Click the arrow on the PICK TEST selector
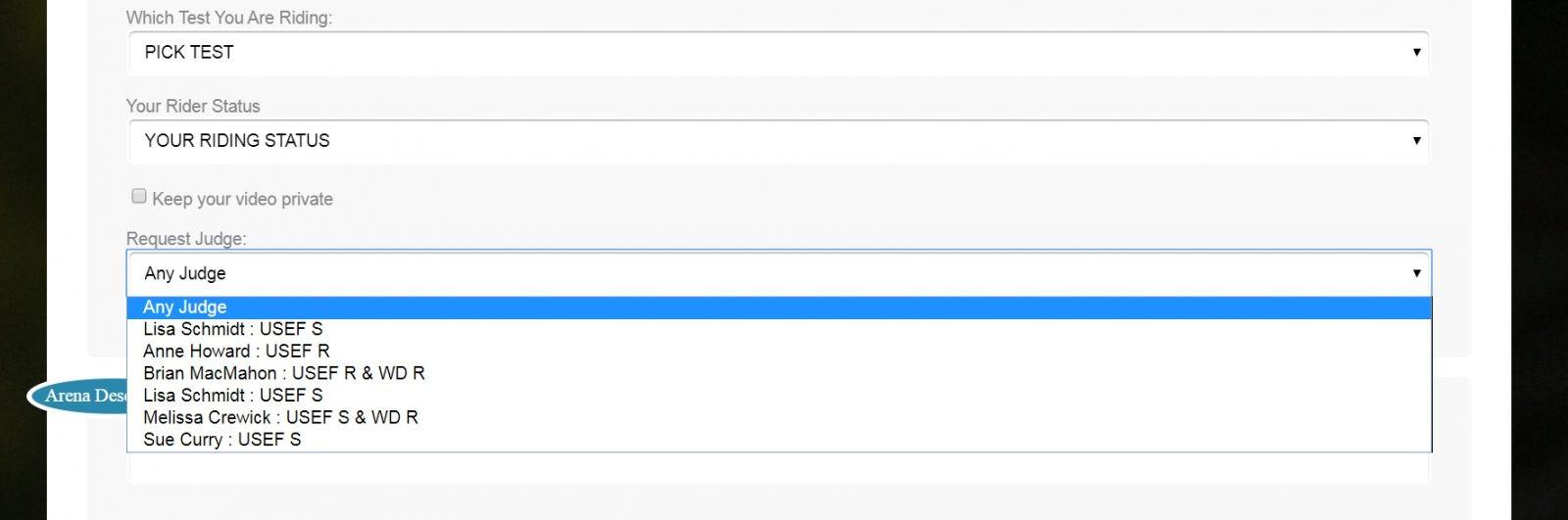 pyautogui.click(x=1416, y=53)
